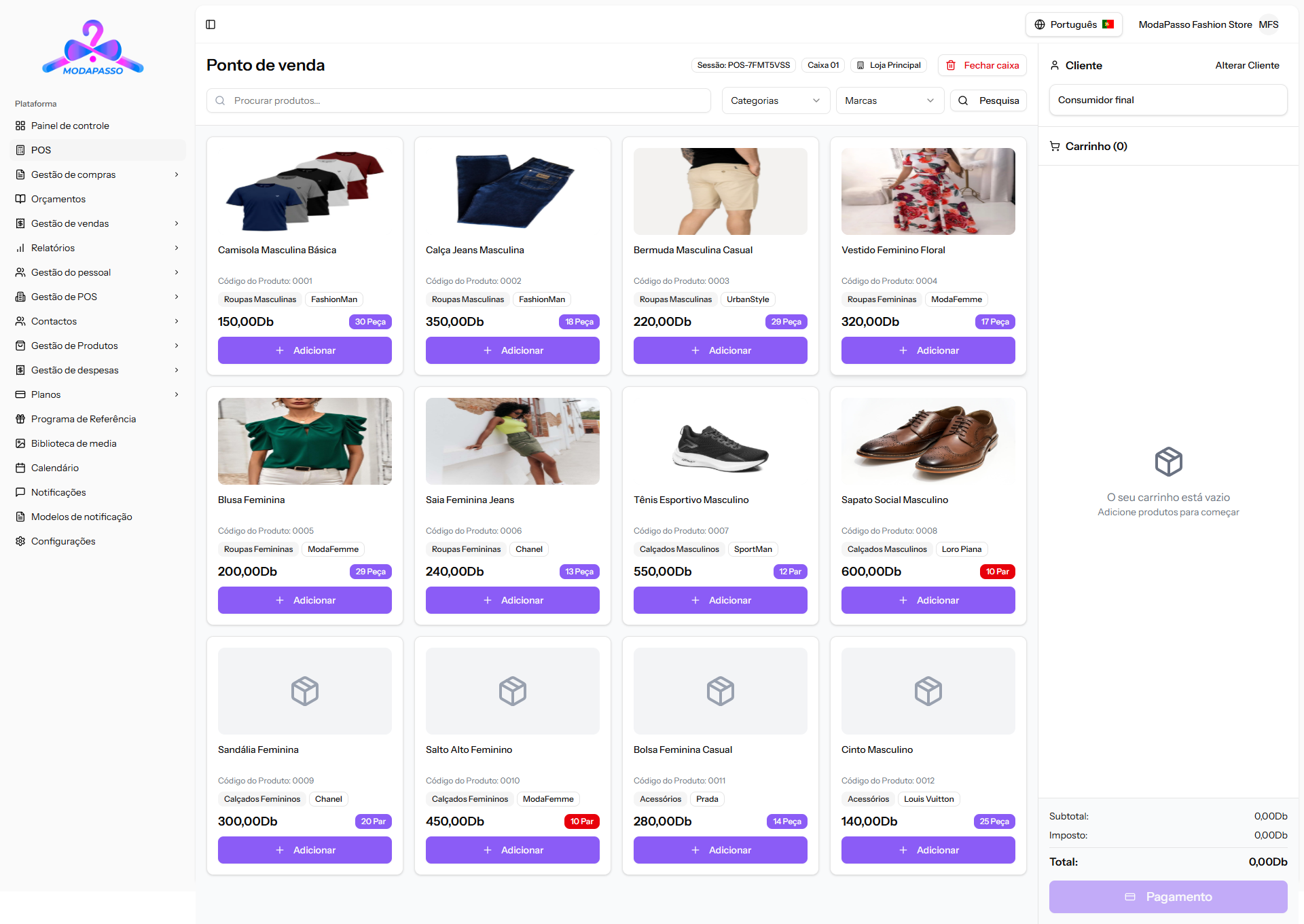The height and width of the screenshot is (924, 1304).
Task: Click the Fechar caixa button
Action: tap(982, 65)
